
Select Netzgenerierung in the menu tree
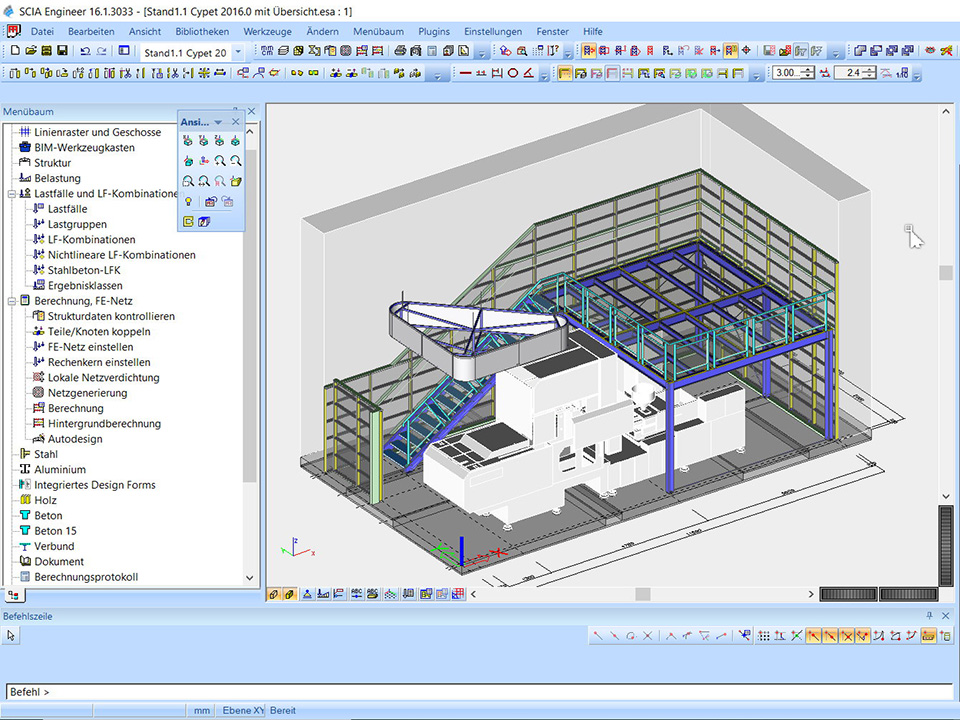tap(89, 393)
